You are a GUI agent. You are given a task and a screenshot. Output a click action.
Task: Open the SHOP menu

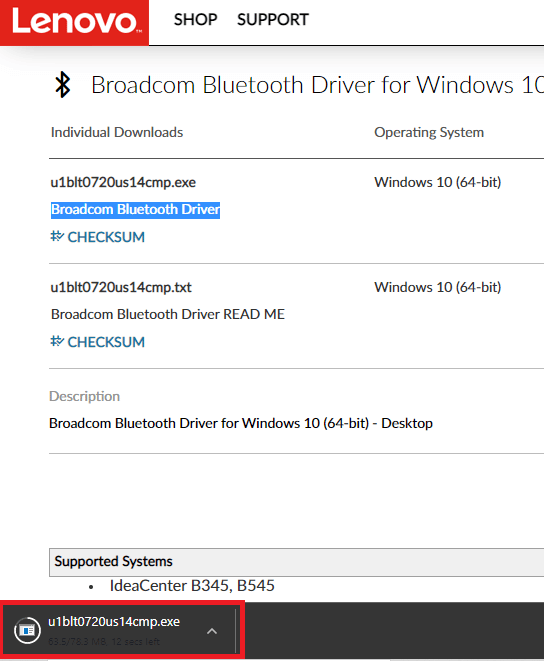(x=195, y=20)
